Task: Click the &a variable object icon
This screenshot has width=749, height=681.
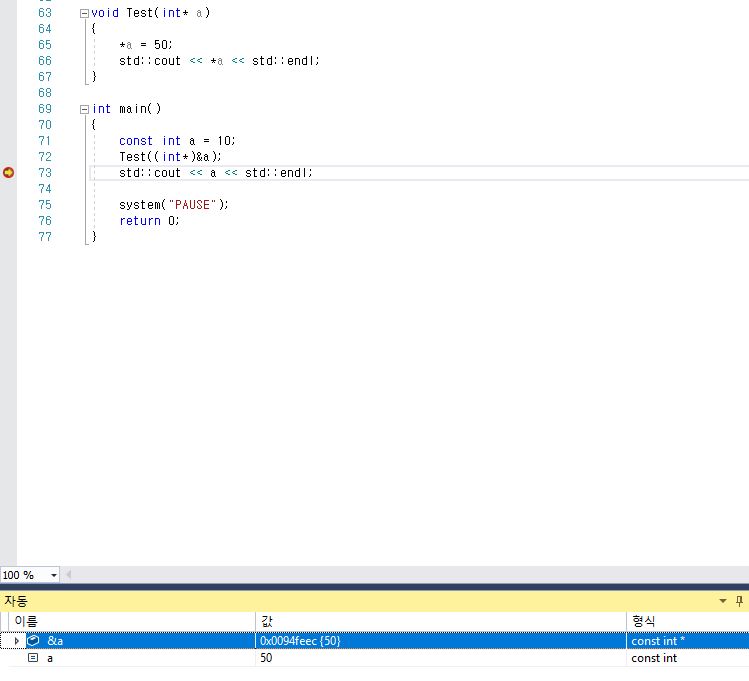Action: coord(33,640)
